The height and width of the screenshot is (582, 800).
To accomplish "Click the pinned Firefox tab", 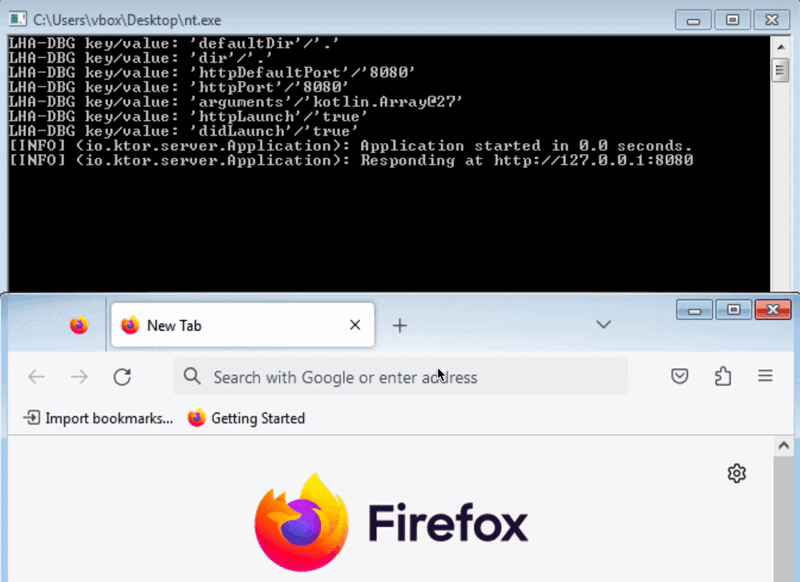I will 79,325.
